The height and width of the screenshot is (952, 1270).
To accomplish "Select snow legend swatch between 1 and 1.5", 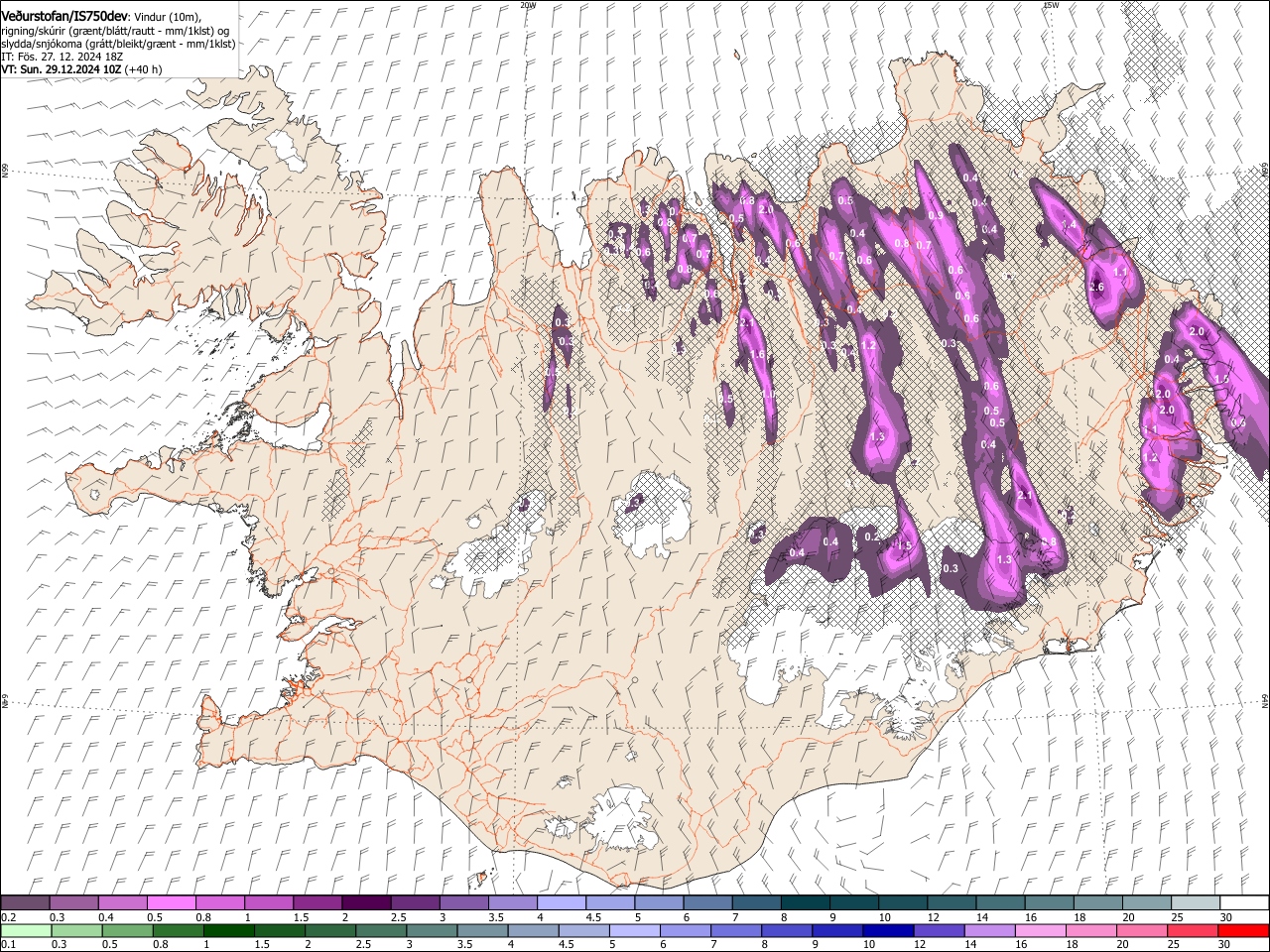I will 268,902.
